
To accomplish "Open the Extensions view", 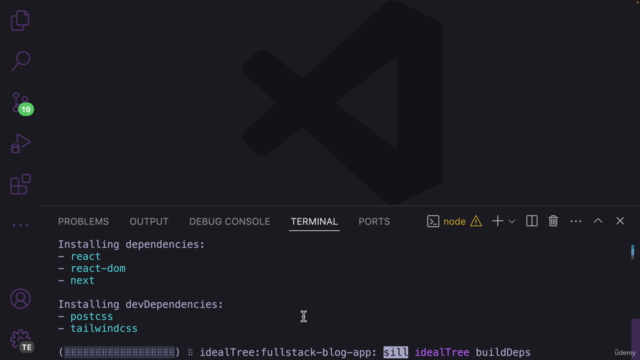I will point(20,184).
